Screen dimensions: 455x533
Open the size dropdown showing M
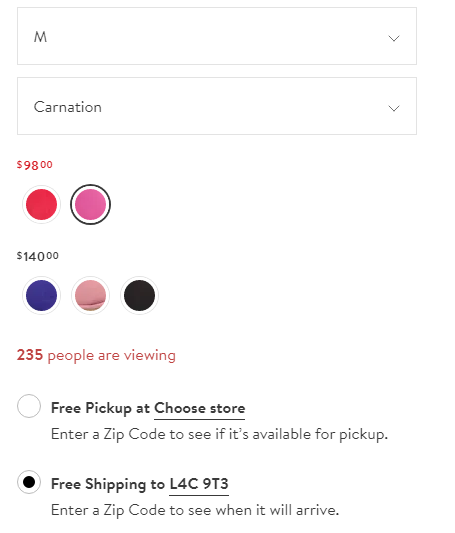[x=217, y=36]
